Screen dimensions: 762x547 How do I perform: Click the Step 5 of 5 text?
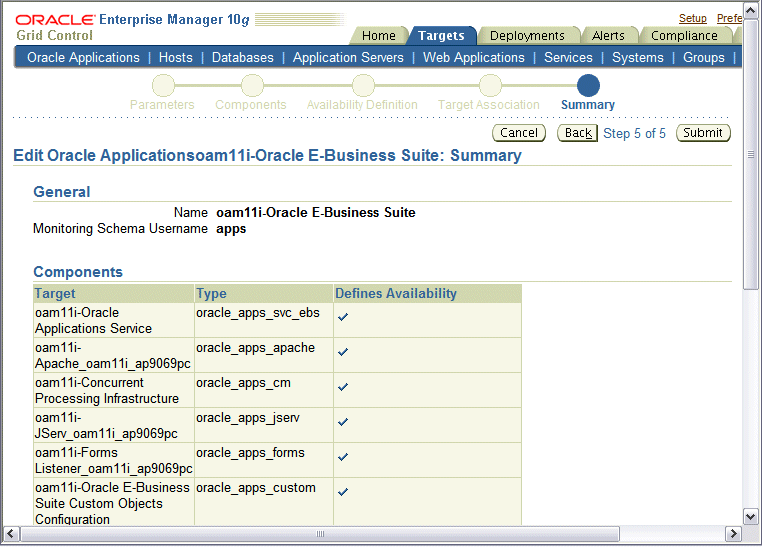click(634, 133)
